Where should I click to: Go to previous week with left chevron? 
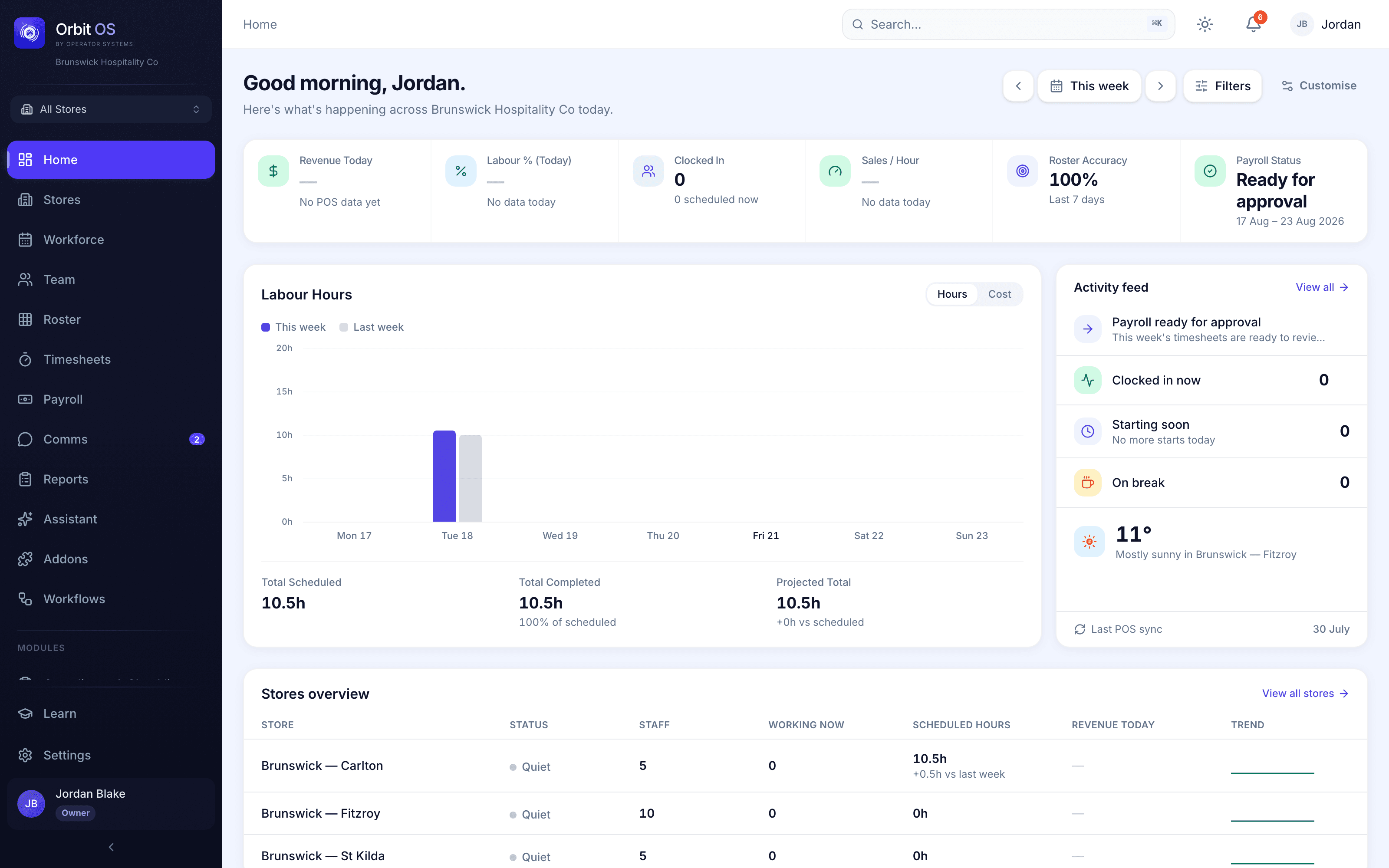1018,86
